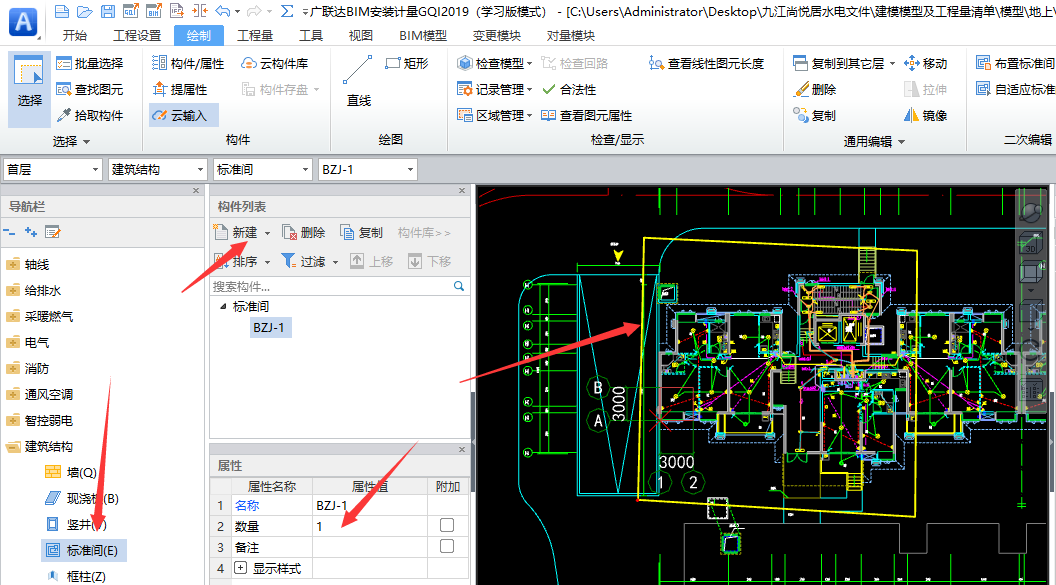
Task: Select 电气 in navigation tree
Action: click(36, 343)
